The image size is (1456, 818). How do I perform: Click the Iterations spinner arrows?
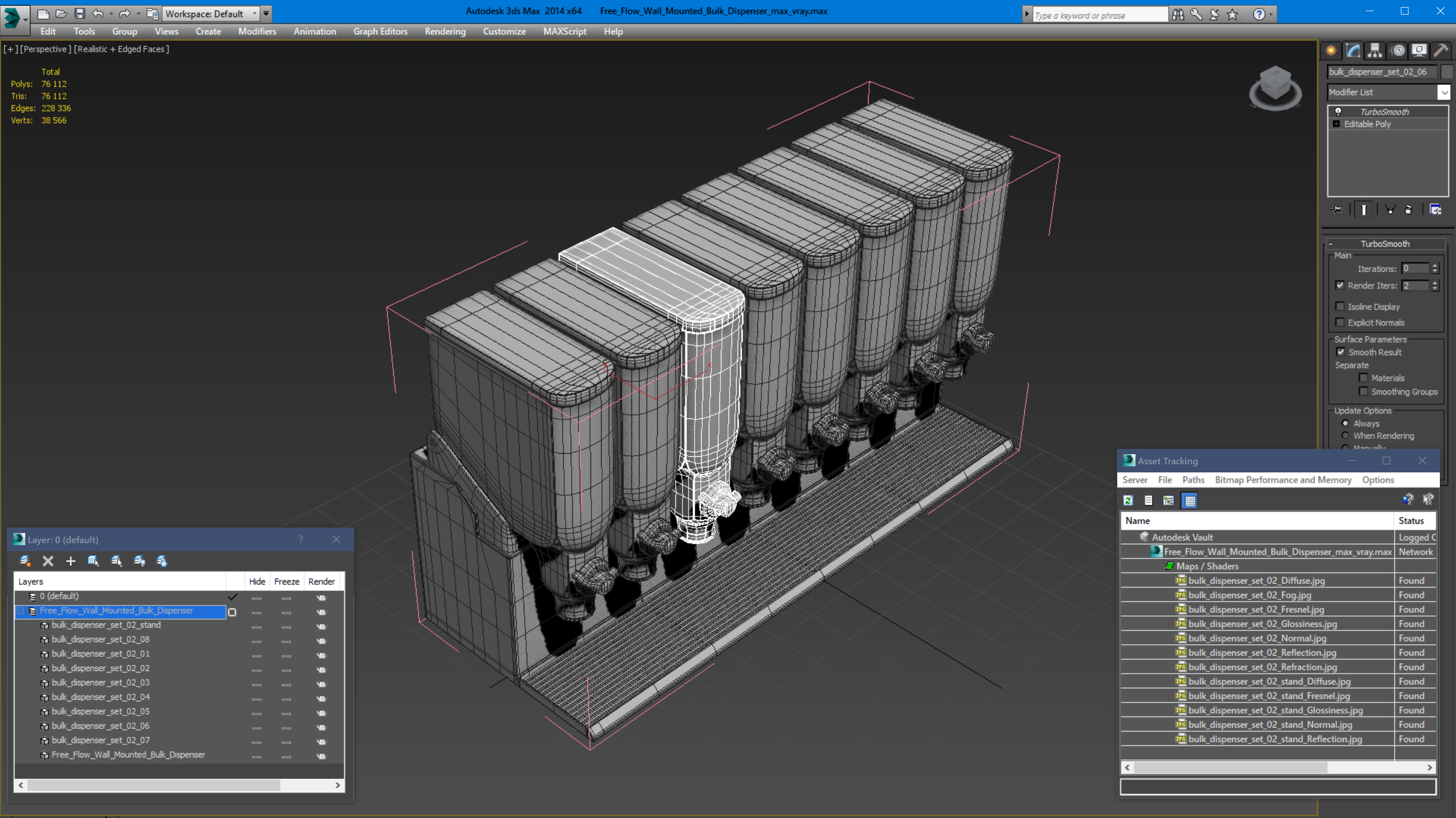click(x=1435, y=269)
